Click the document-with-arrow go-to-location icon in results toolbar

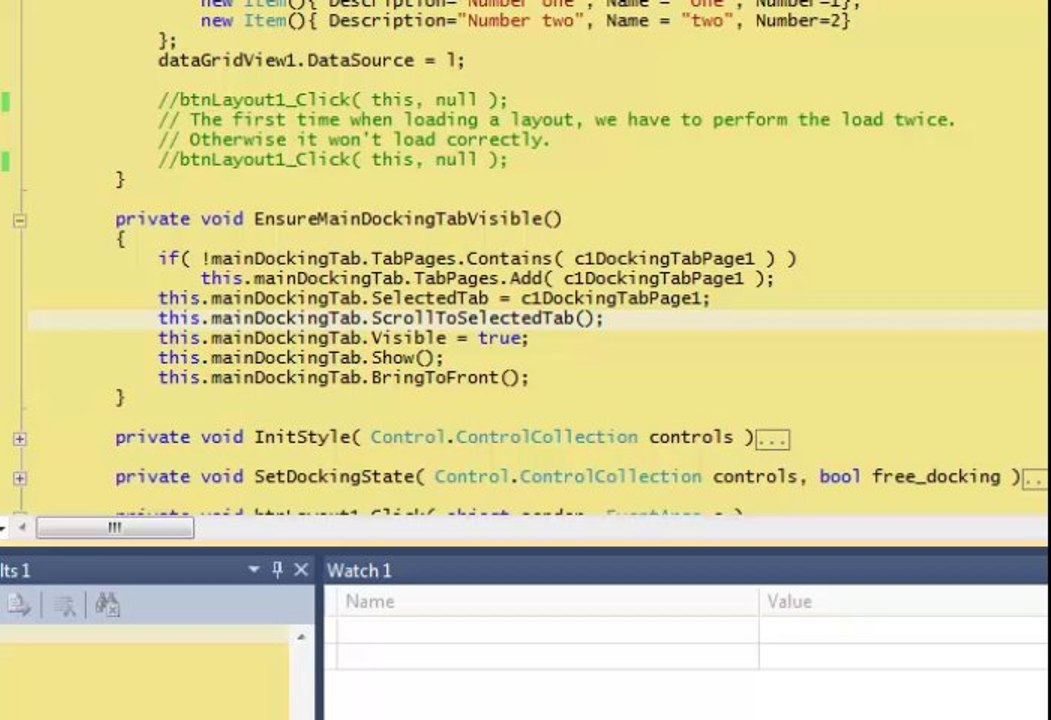point(18,605)
